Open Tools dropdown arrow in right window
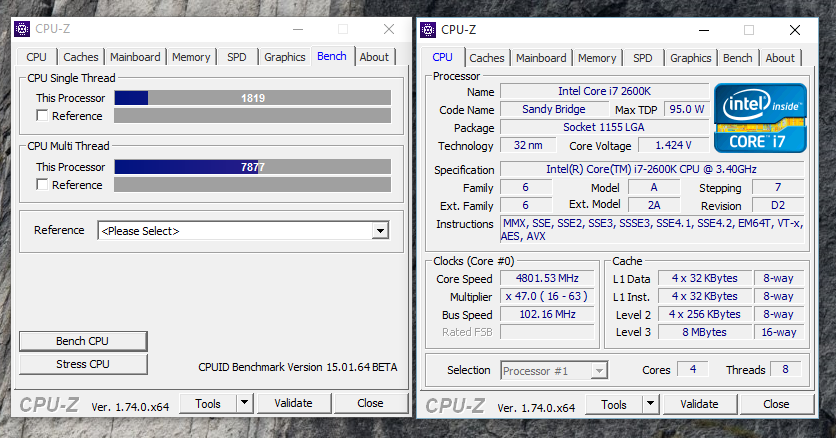The height and width of the screenshot is (438, 836). [x=650, y=404]
